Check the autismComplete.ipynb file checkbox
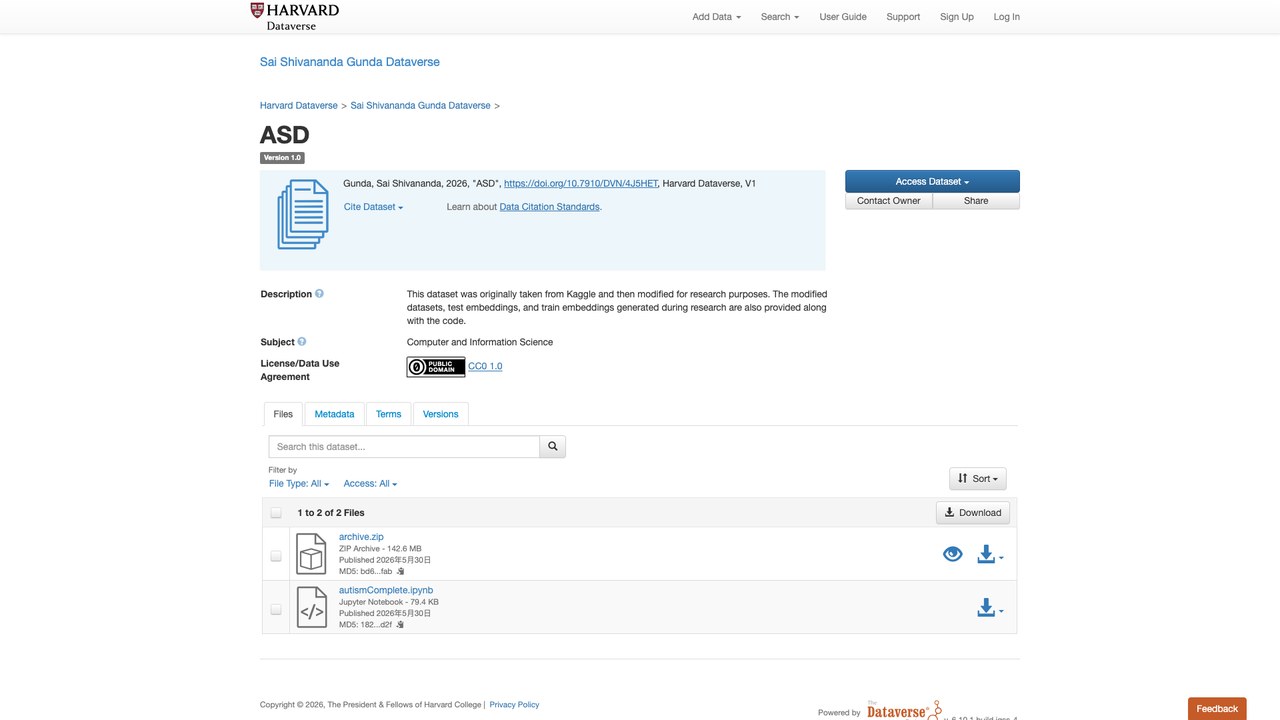This screenshot has width=1280, height=720. 276,609
